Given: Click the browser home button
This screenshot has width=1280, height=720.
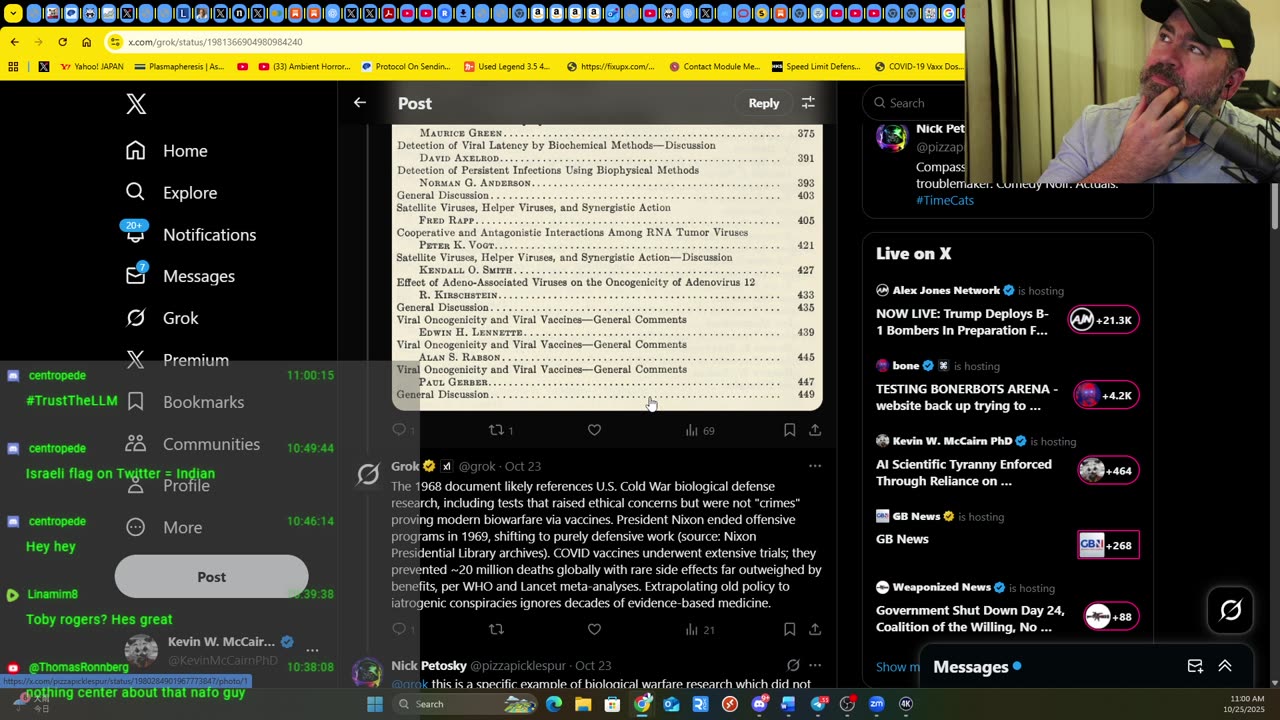Looking at the screenshot, I should tap(86, 42).
